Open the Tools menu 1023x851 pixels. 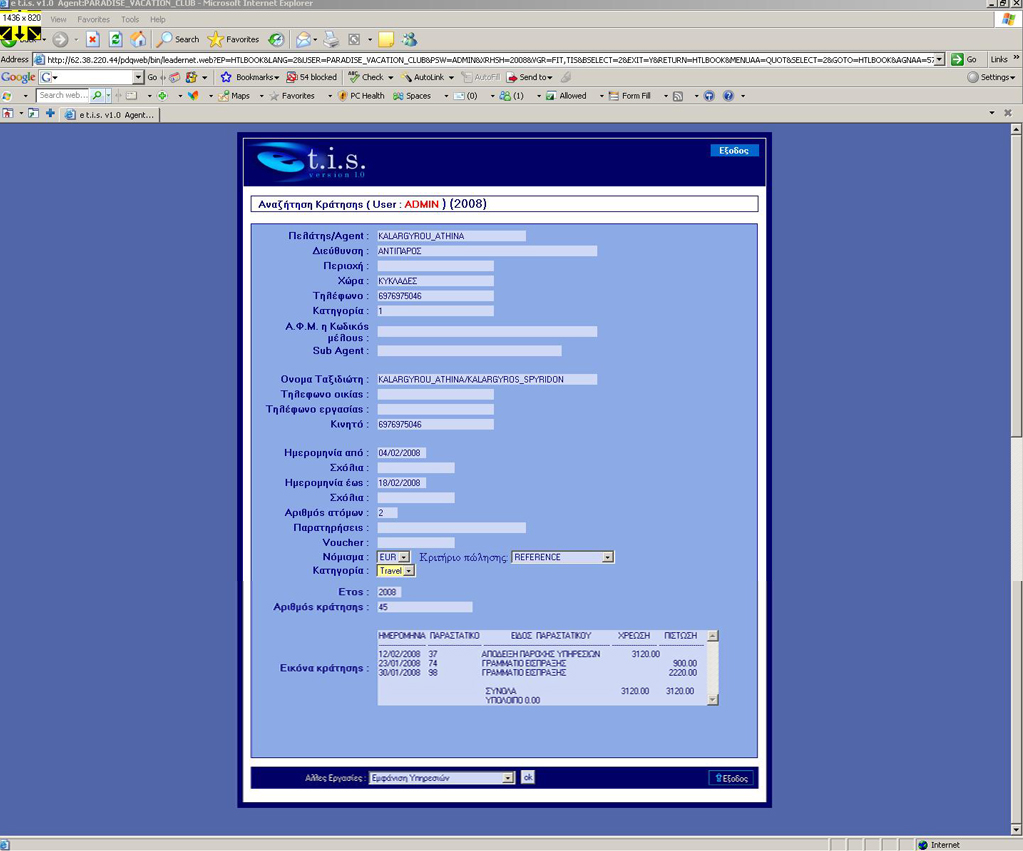pos(130,20)
